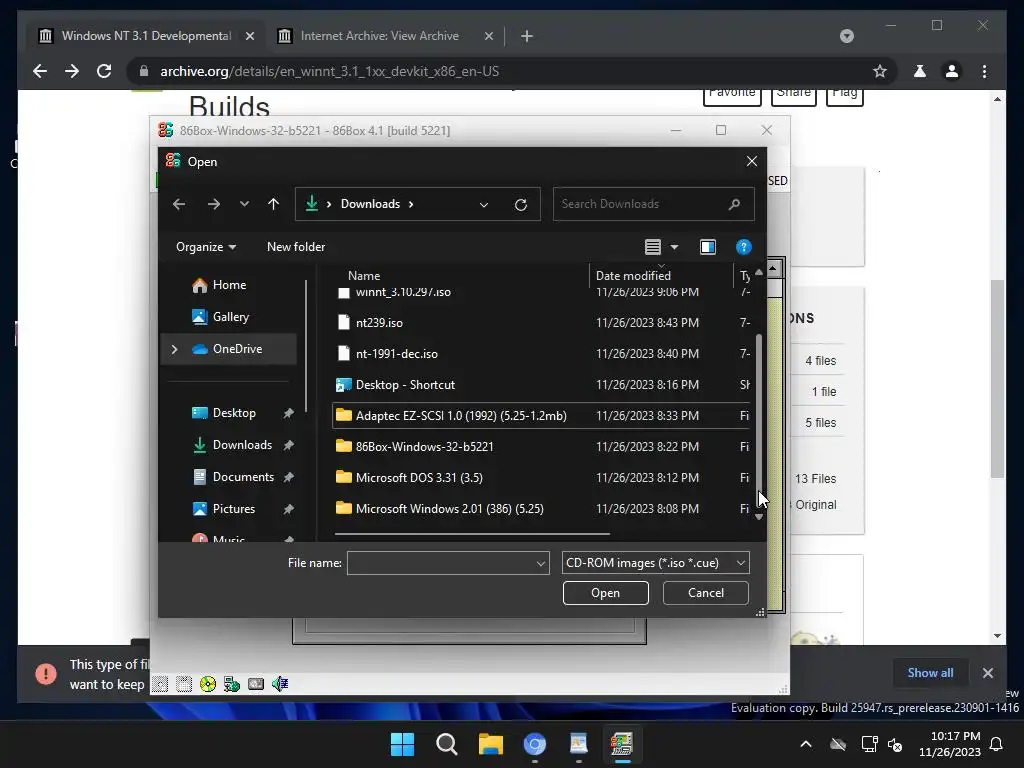Open a new browser tab
1024x768 pixels.
[x=526, y=36]
